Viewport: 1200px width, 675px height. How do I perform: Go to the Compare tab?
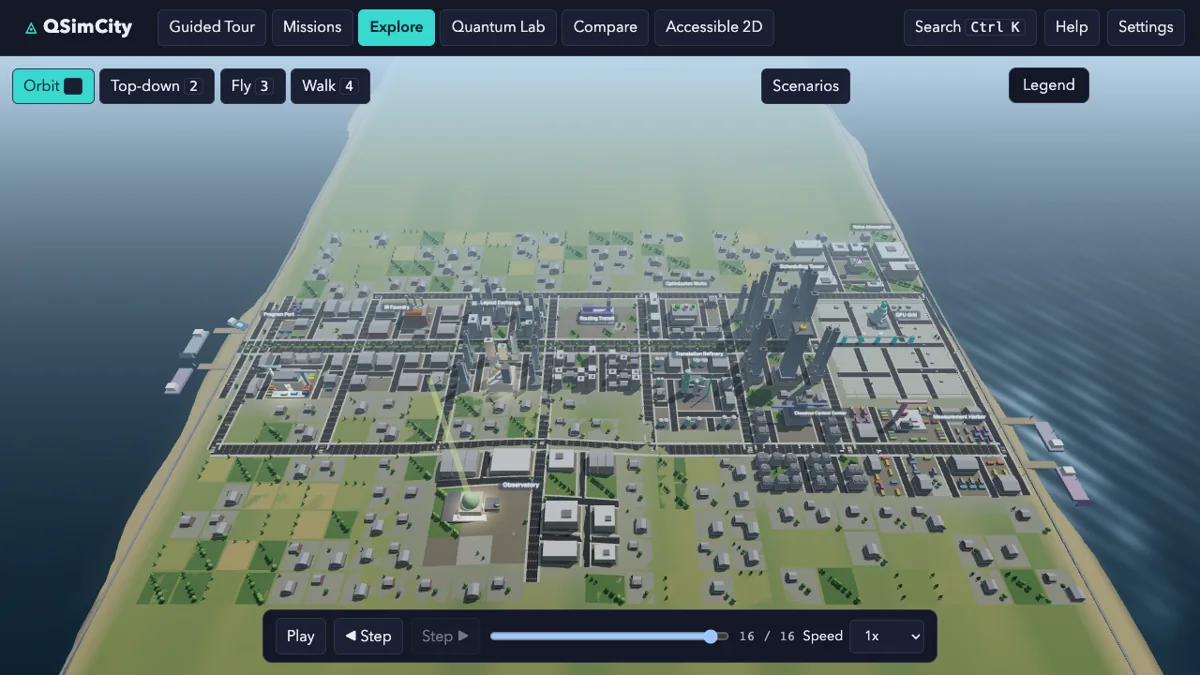coord(605,27)
